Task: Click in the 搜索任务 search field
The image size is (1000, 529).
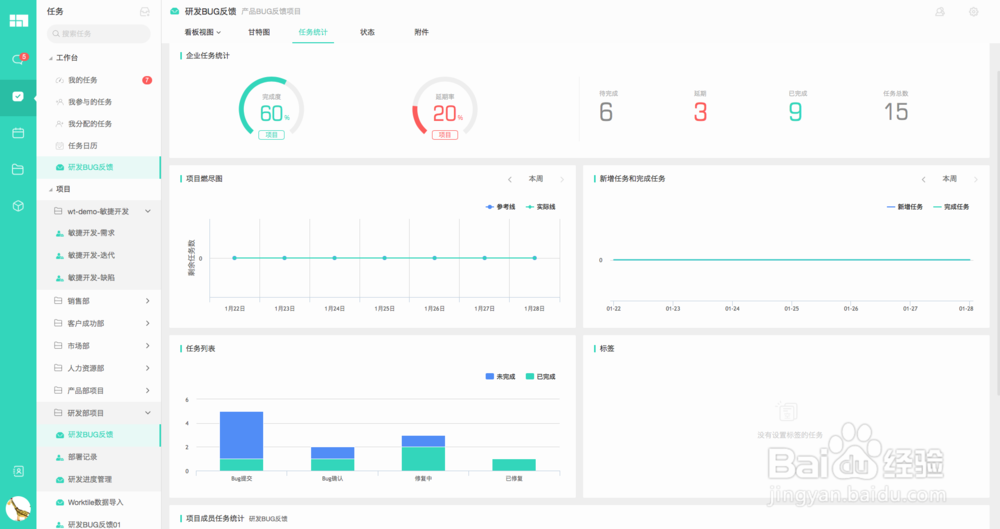Action: [98, 33]
